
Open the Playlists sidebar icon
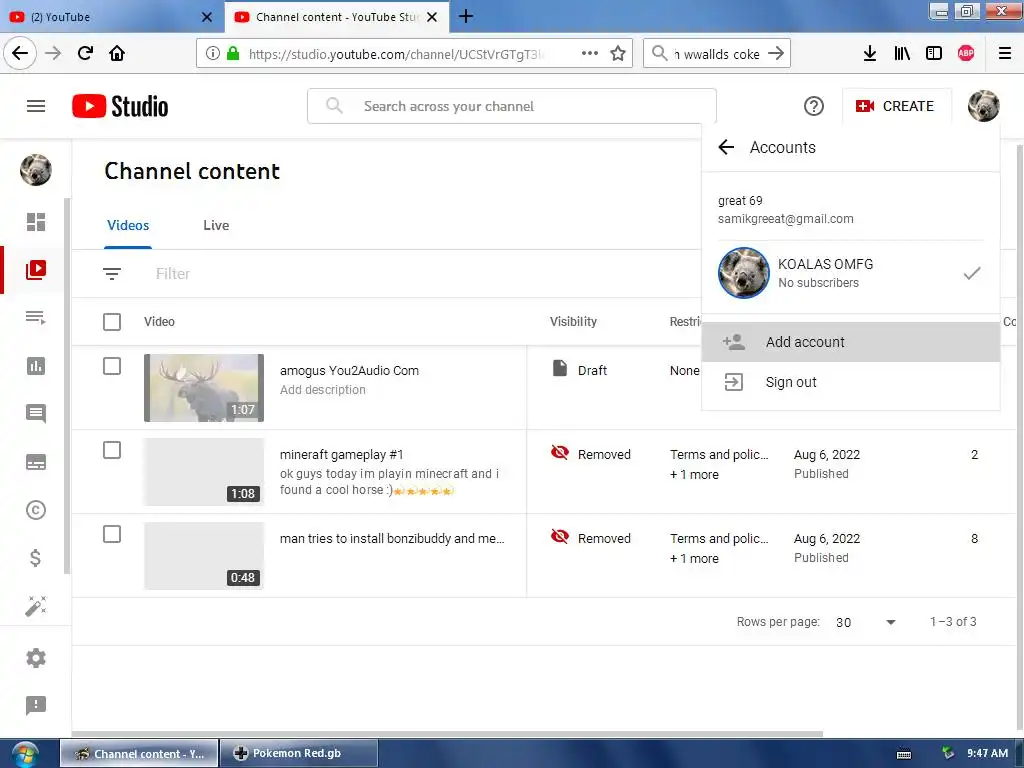(36, 318)
